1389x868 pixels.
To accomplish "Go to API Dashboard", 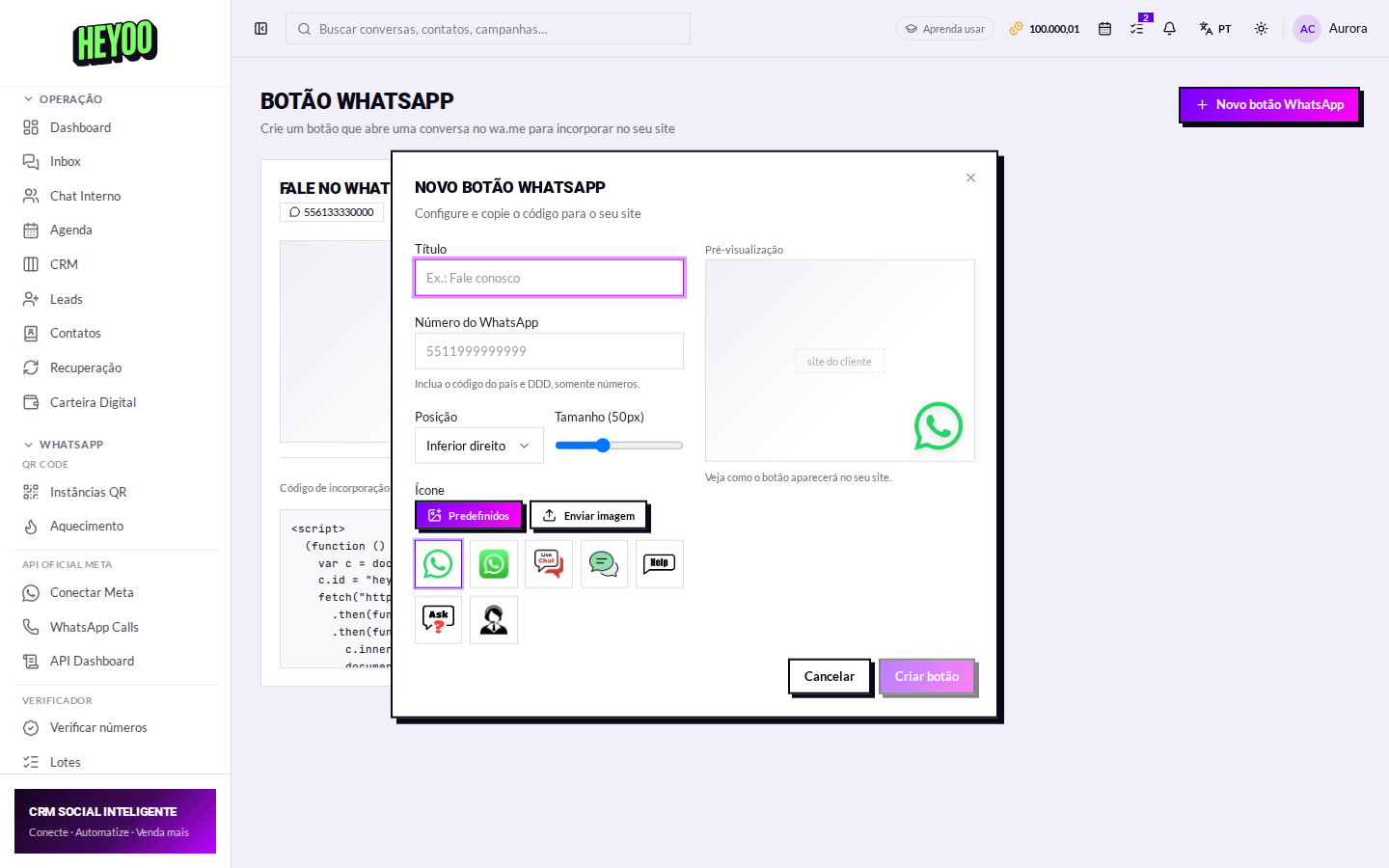I will pyautogui.click(x=116, y=662).
